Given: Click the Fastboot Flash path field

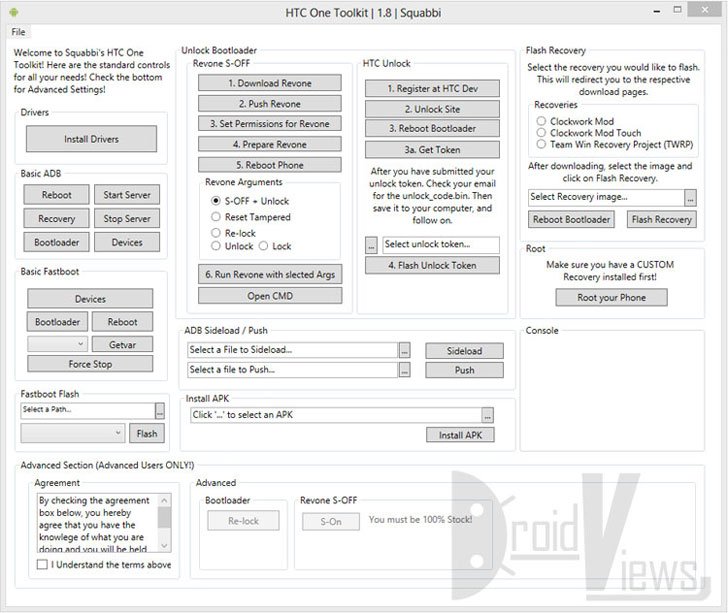Looking at the screenshot, I should coord(88,410).
